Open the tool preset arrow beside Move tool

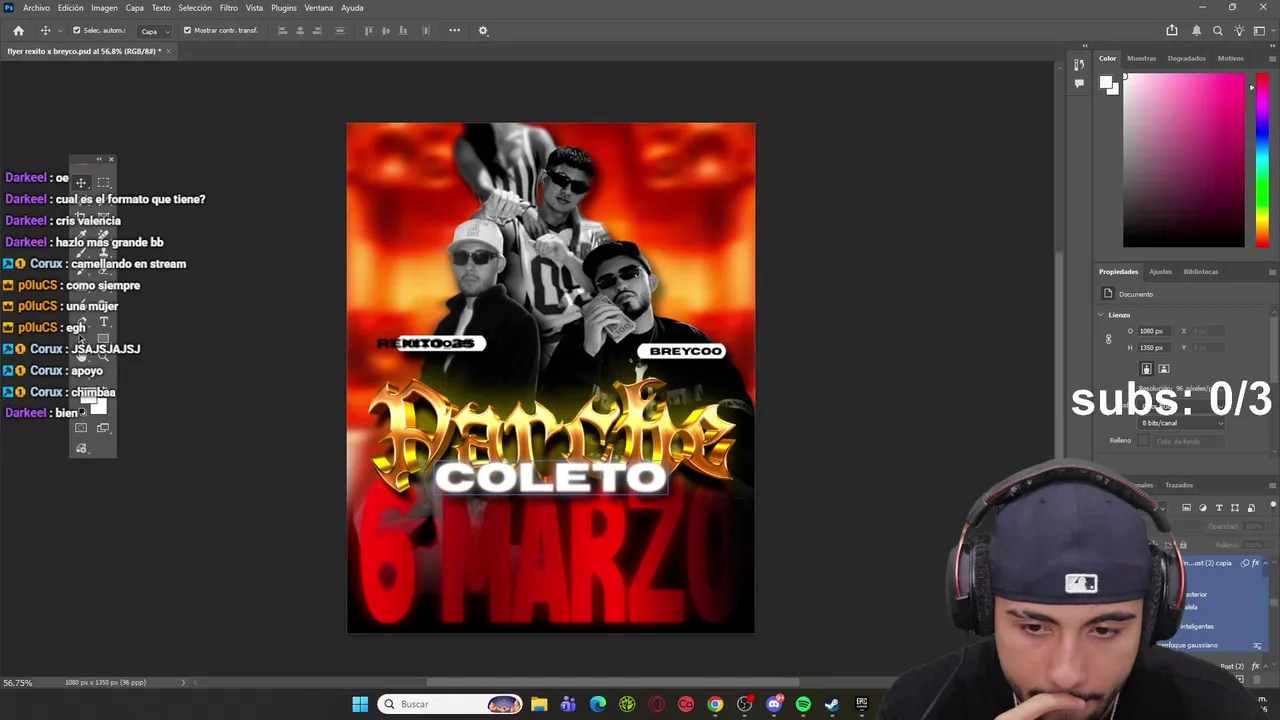tap(59, 31)
